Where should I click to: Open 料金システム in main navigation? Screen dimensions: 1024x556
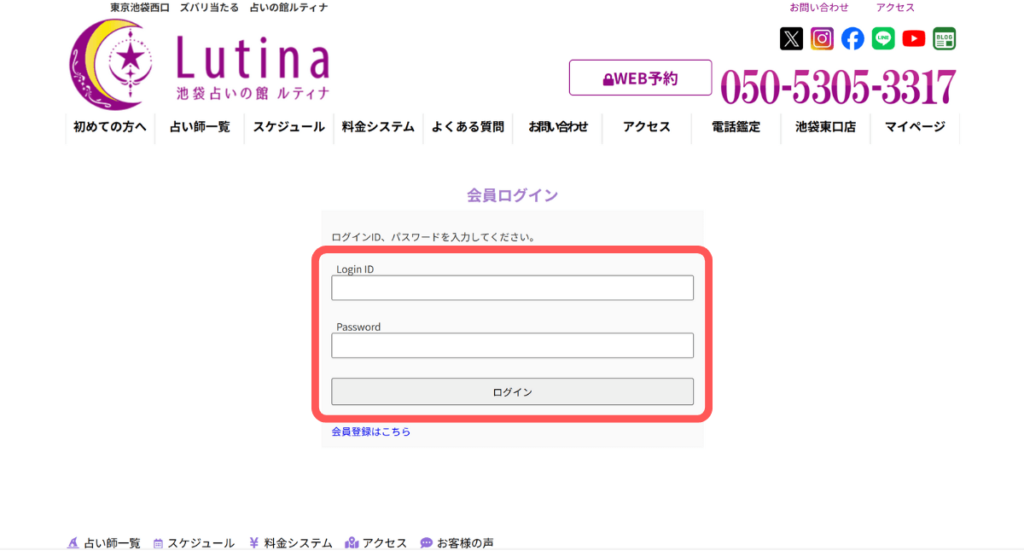(x=378, y=127)
